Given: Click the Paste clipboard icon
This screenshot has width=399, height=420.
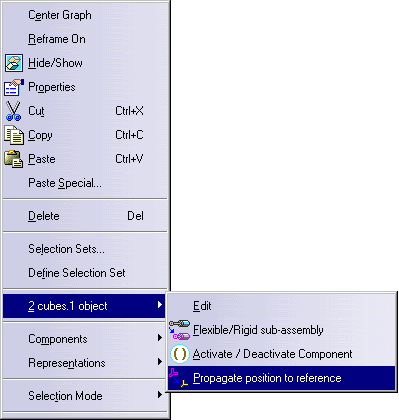Looking at the screenshot, I should (14, 159).
